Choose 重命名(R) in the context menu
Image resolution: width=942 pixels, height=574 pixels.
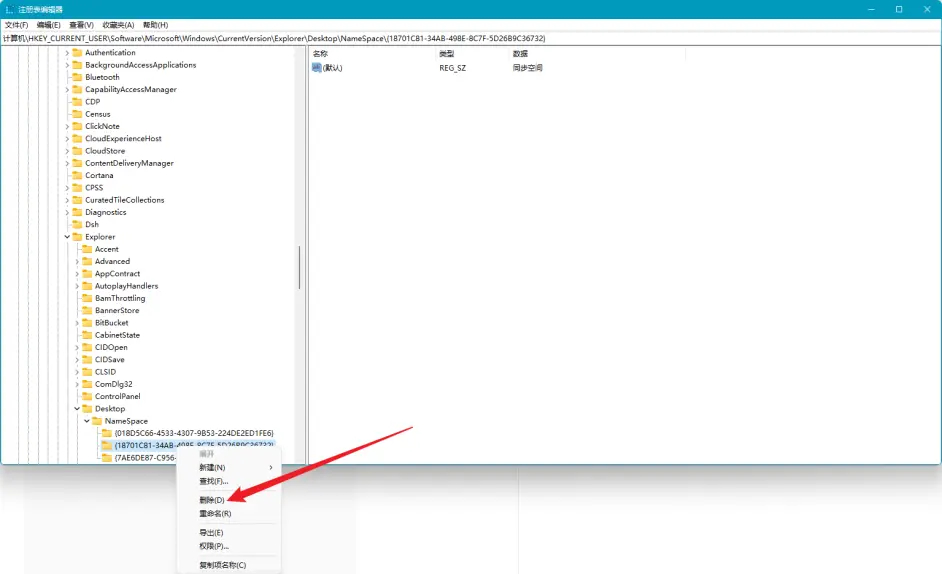(215, 513)
